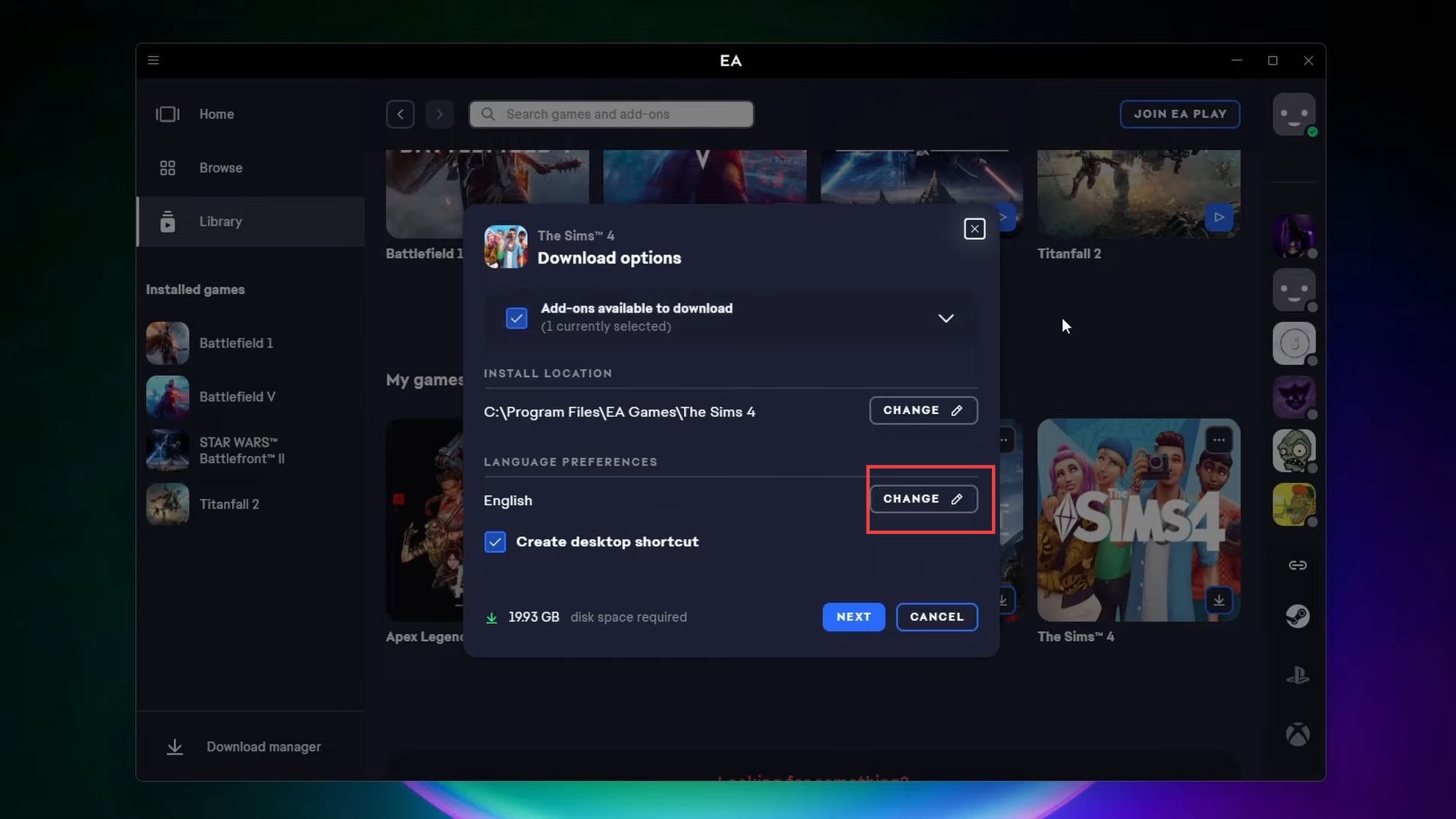Click the back navigation arrow

(x=400, y=115)
